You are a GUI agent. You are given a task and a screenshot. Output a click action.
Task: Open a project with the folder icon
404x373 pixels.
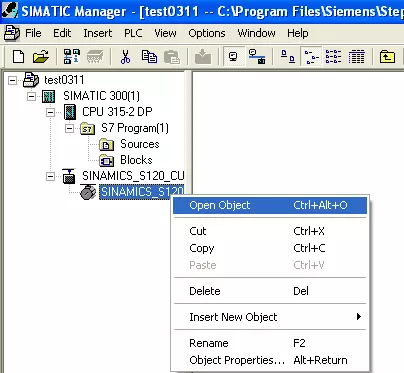[41, 56]
